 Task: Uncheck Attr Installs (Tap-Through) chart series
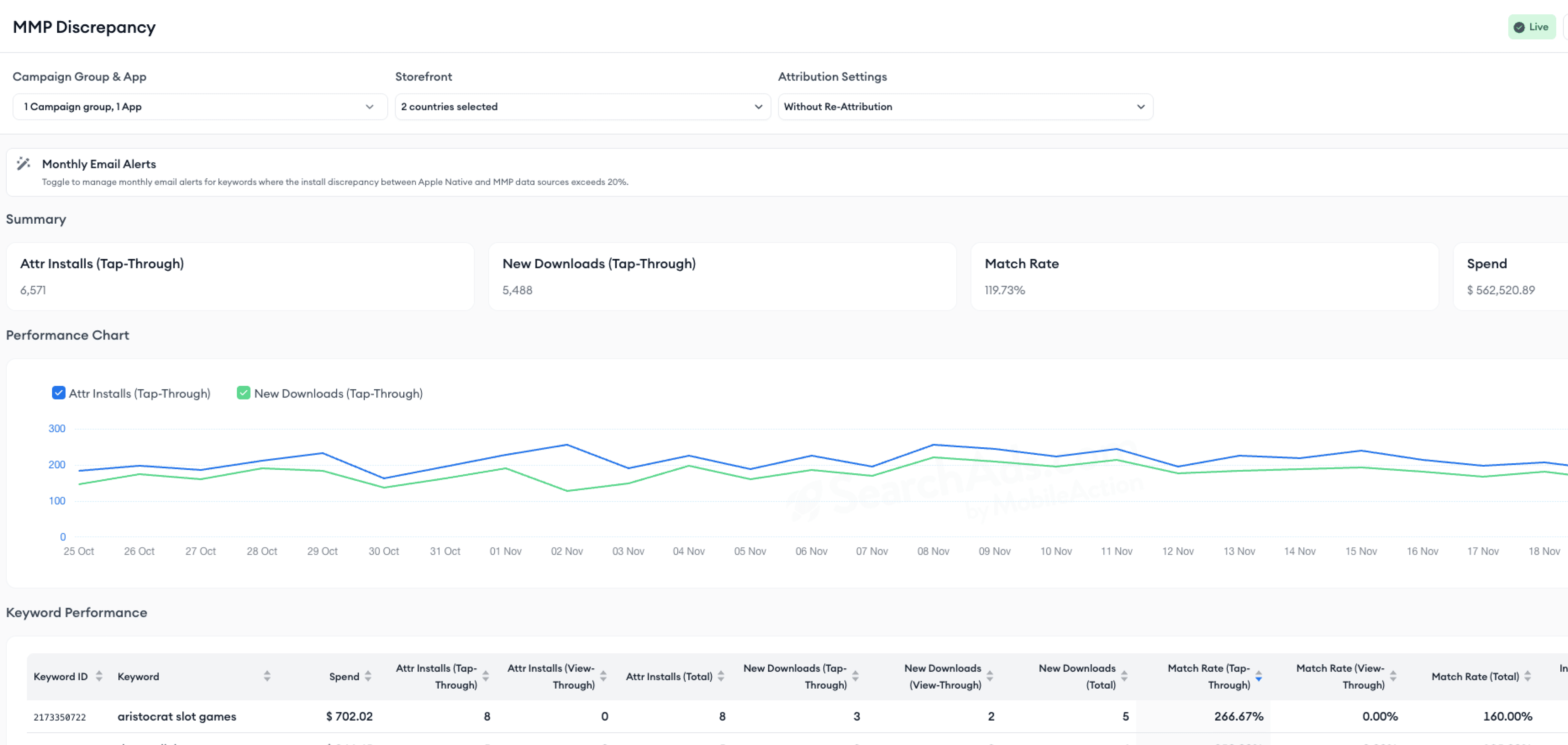(58, 393)
